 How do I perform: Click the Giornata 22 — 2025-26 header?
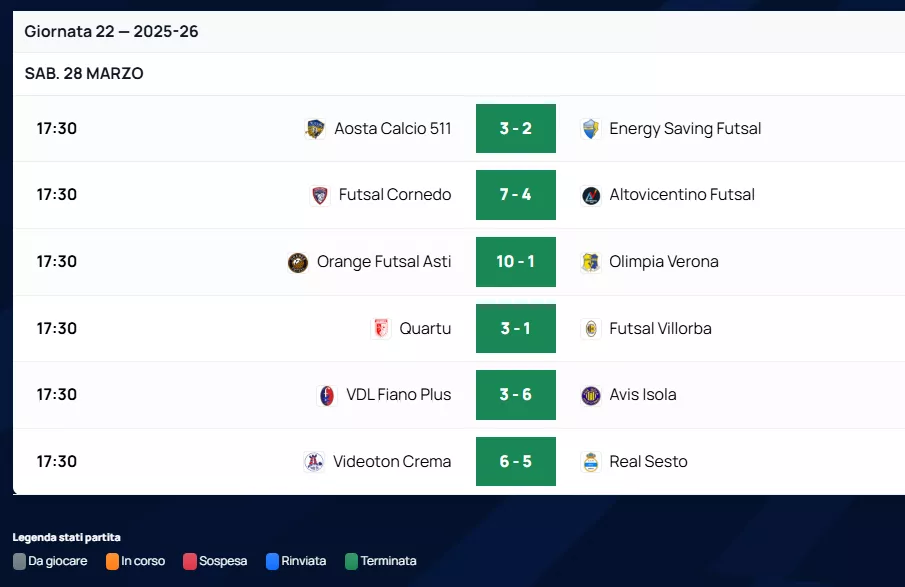click(112, 32)
